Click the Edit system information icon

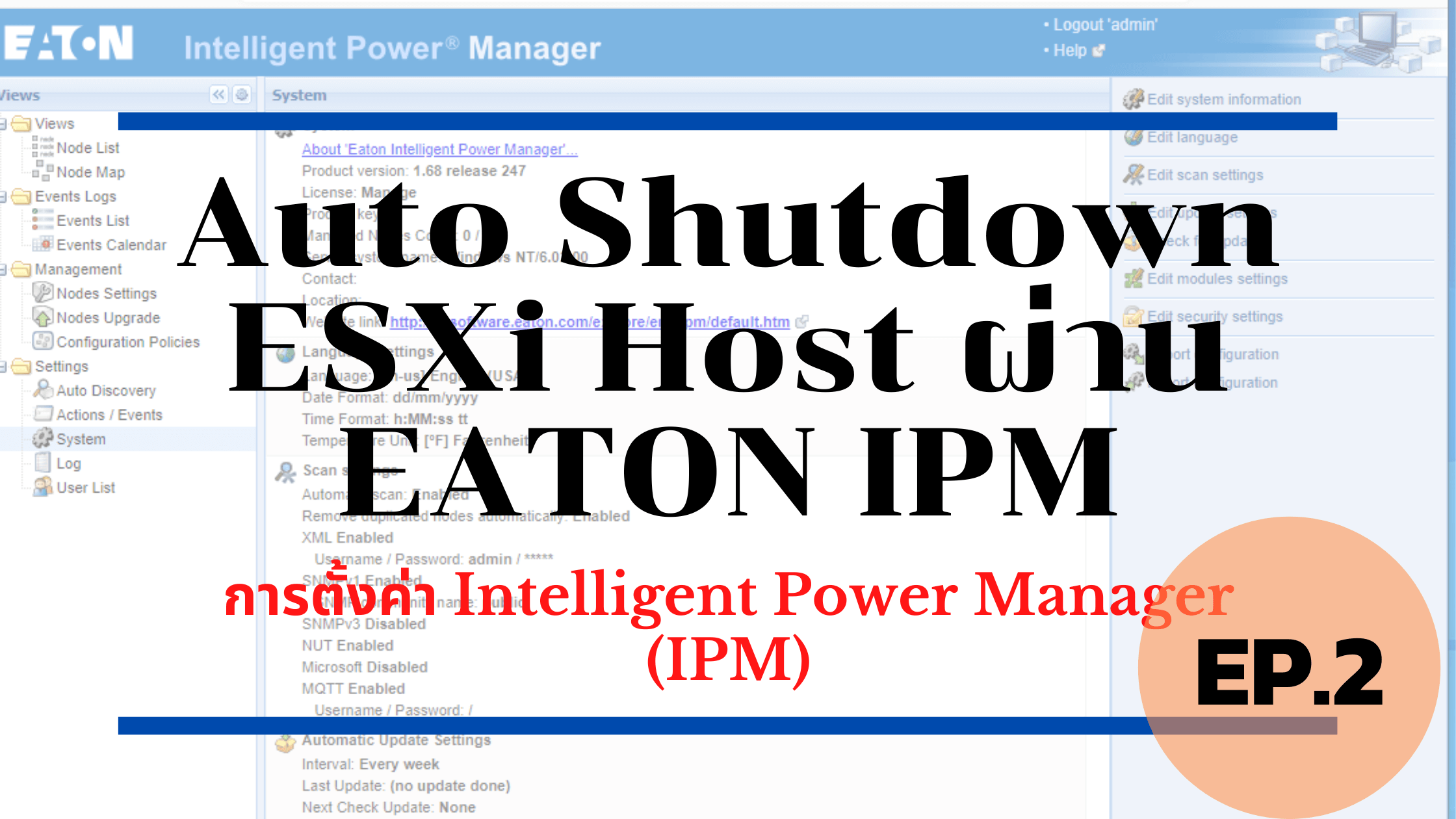(x=1134, y=99)
